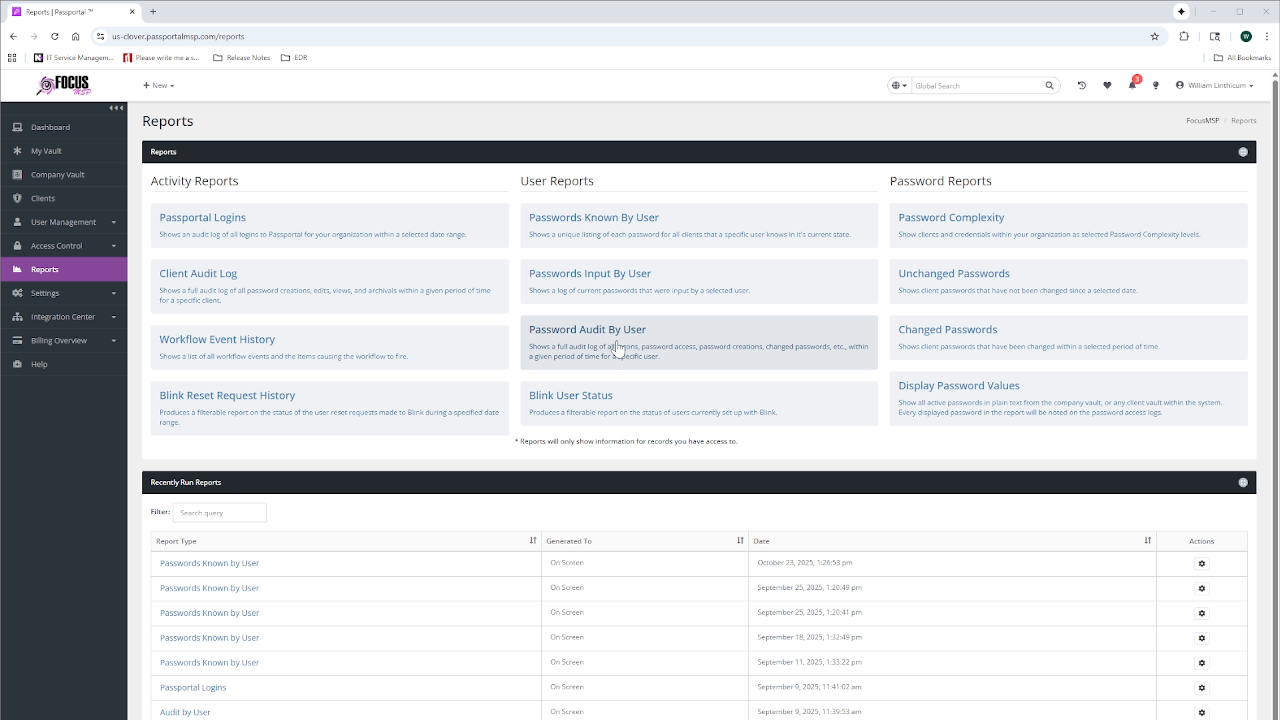Image resolution: width=1280 pixels, height=720 pixels.
Task: Open Blink User Status report
Action: [x=571, y=395]
